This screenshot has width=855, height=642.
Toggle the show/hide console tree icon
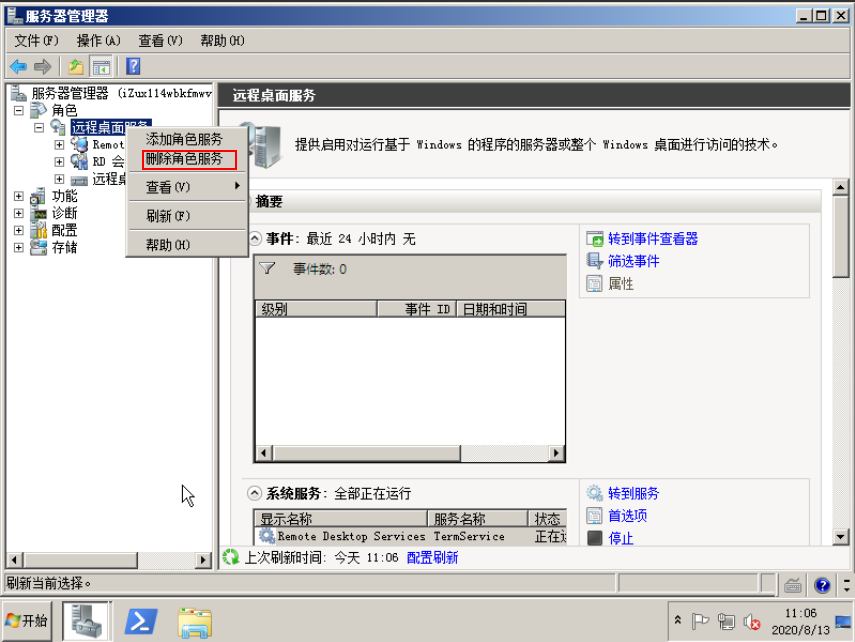[x=101, y=67]
